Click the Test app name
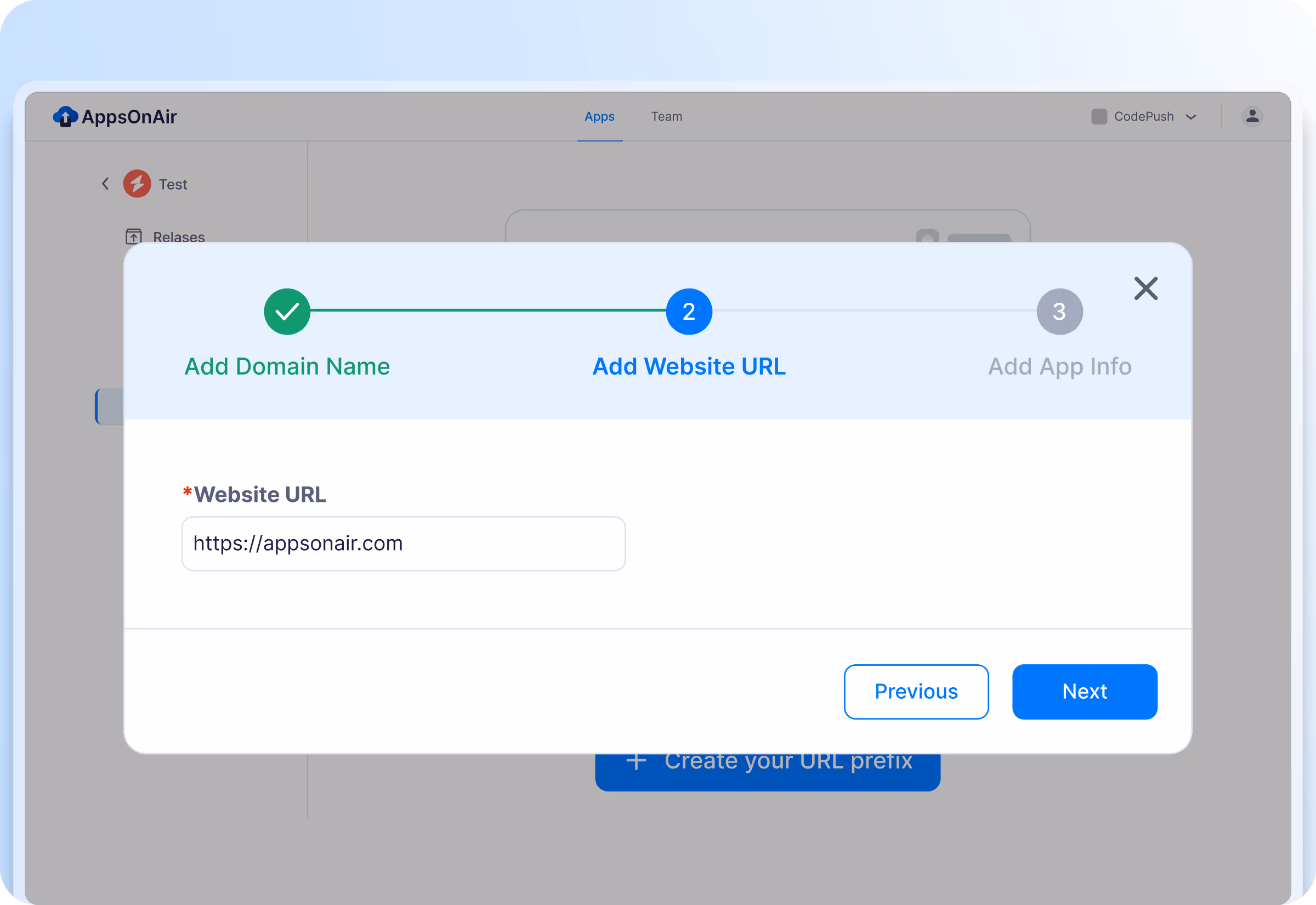Screen dimensions: 1316x905 tap(173, 184)
